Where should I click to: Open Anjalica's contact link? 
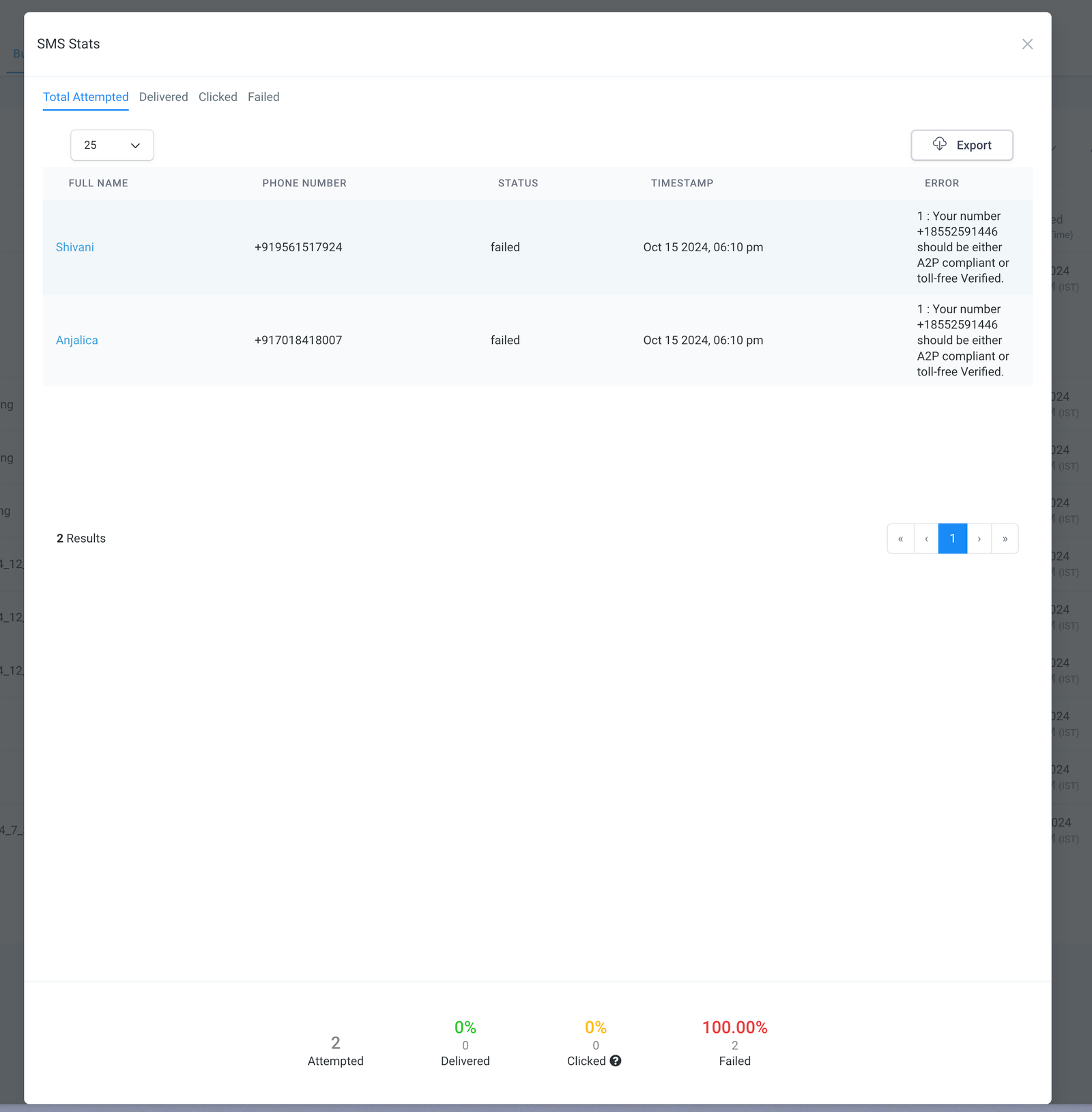[x=77, y=340]
